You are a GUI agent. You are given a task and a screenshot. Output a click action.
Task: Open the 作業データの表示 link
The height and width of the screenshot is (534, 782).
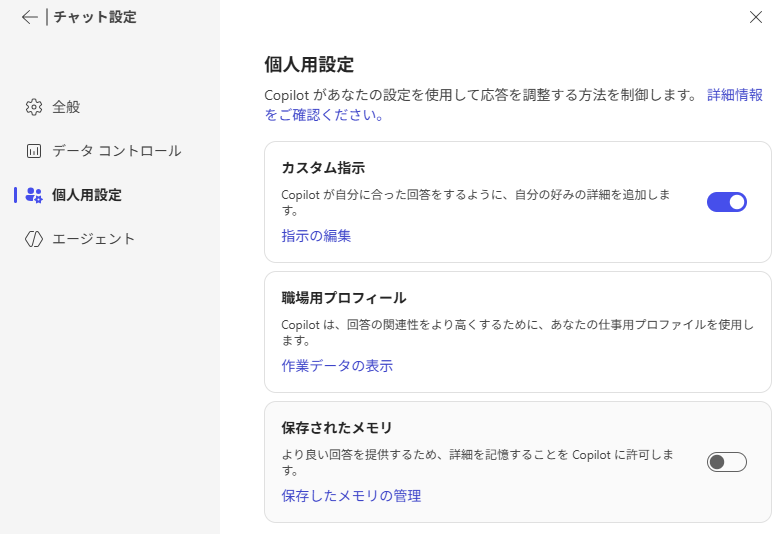tap(337, 366)
